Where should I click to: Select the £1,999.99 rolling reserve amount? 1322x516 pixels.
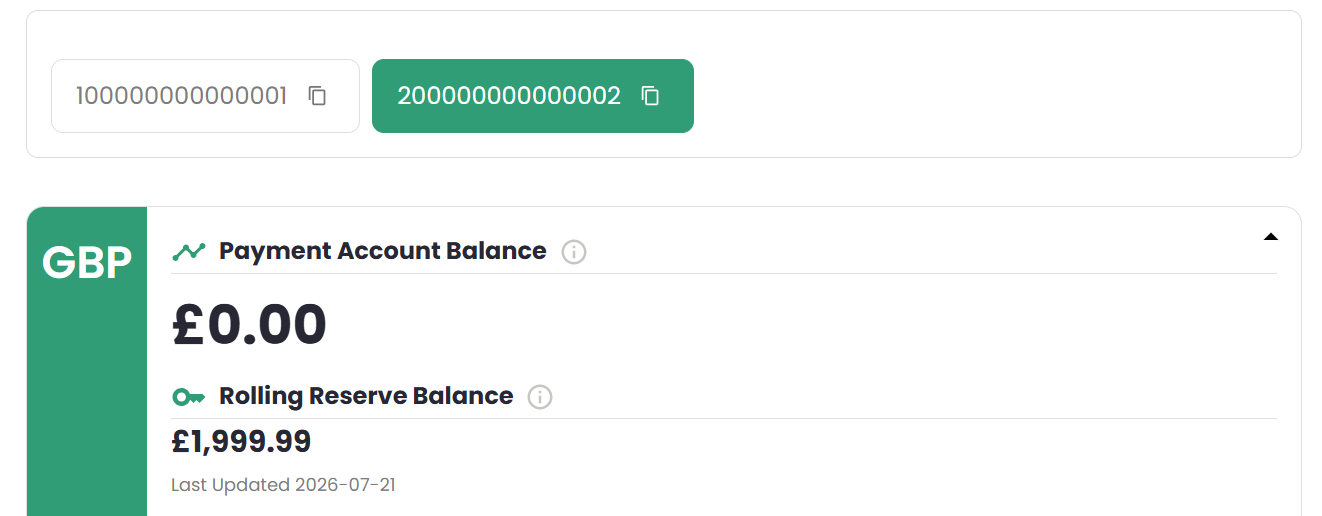click(241, 441)
